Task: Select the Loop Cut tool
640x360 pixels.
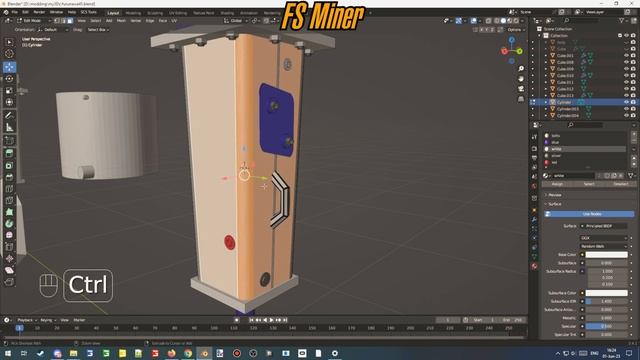Action: pyautogui.click(x=9, y=189)
